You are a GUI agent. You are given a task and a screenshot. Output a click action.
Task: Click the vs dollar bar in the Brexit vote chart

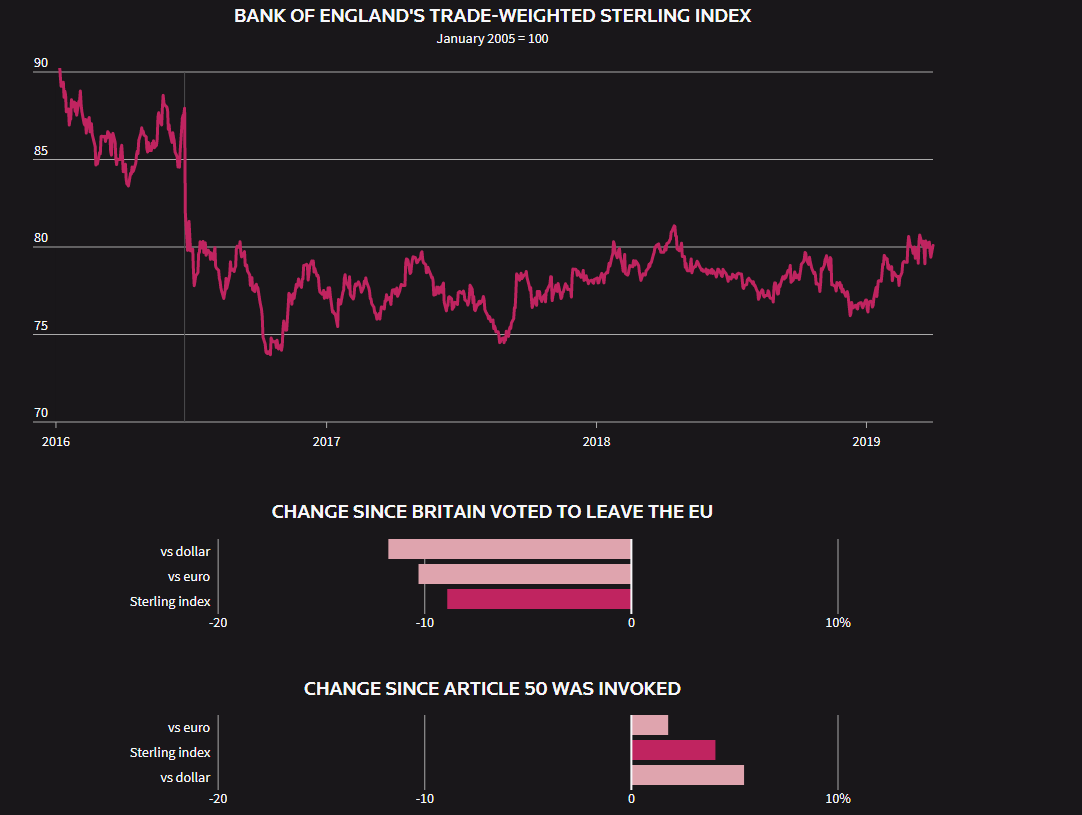pyautogui.click(x=509, y=549)
